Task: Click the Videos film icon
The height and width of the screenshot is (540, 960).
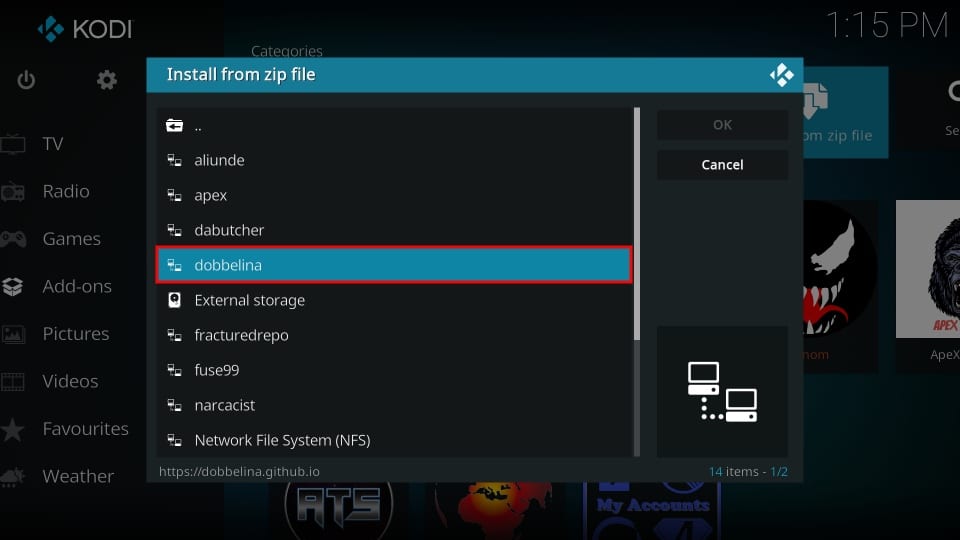Action: click(x=13, y=381)
